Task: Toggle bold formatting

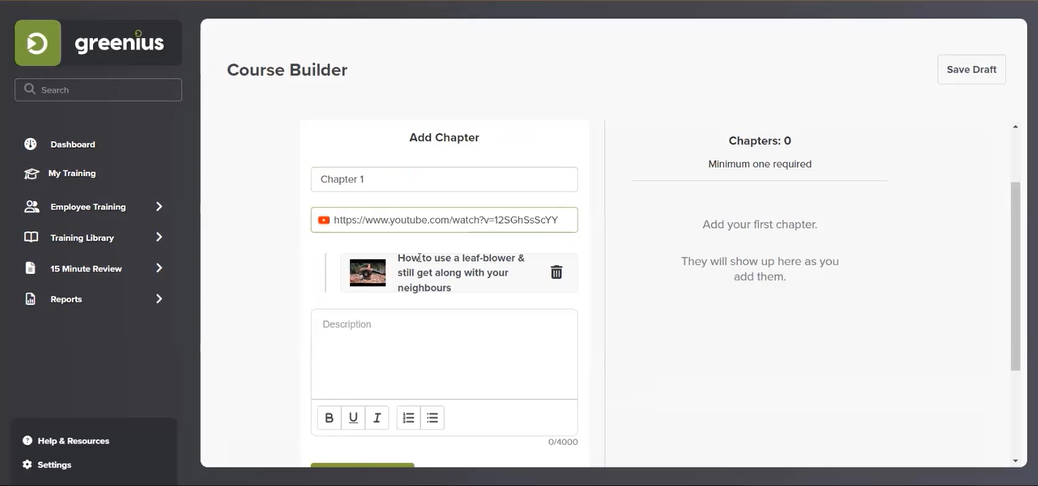Action: [329, 418]
